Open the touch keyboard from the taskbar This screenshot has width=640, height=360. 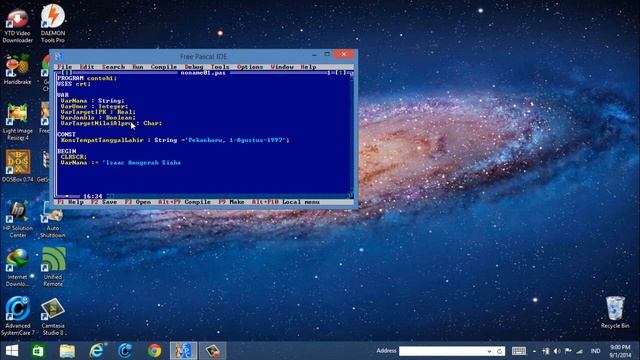point(519,351)
